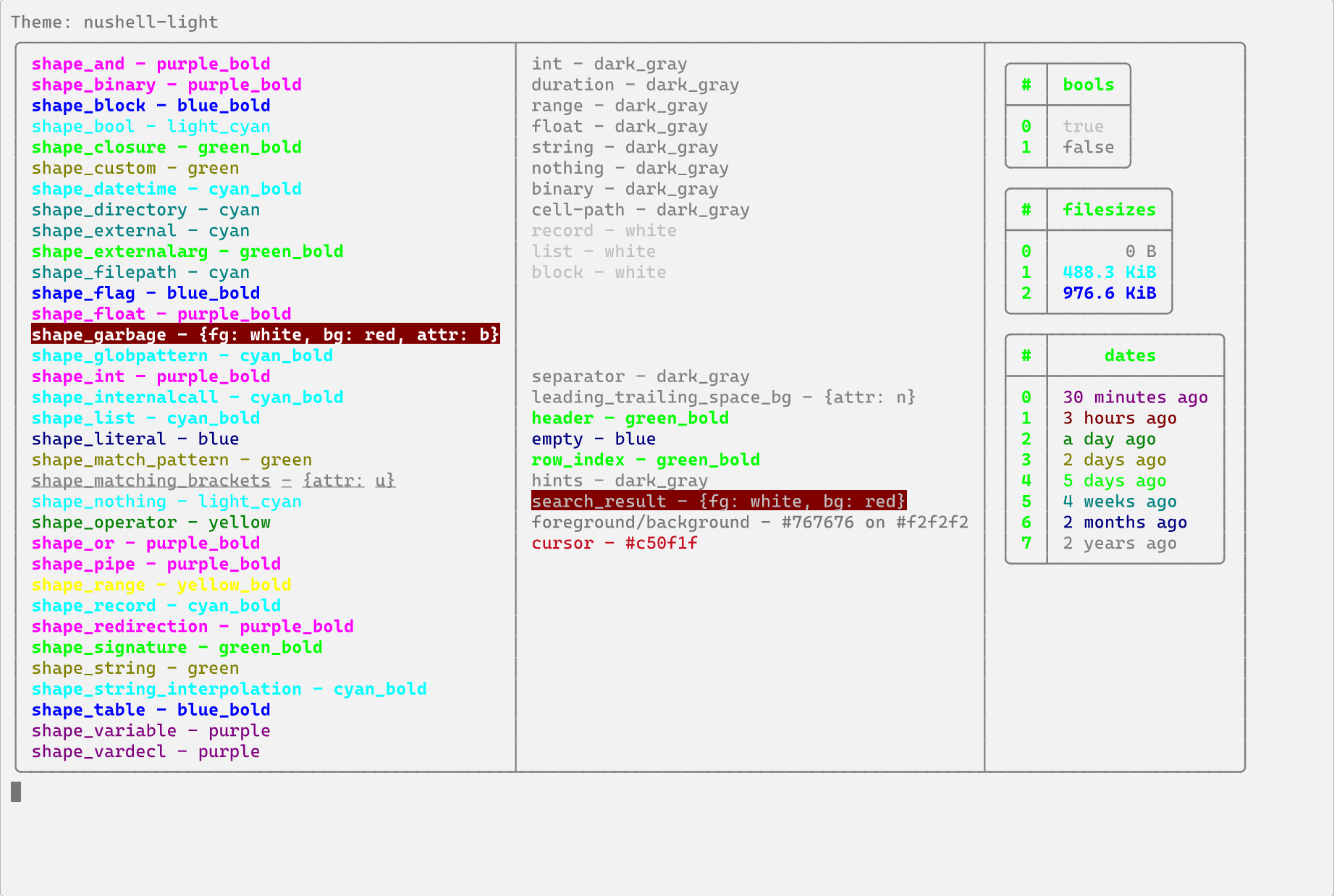
Task: Click the 'leading_trailing_space_bg' line
Action: (x=724, y=397)
